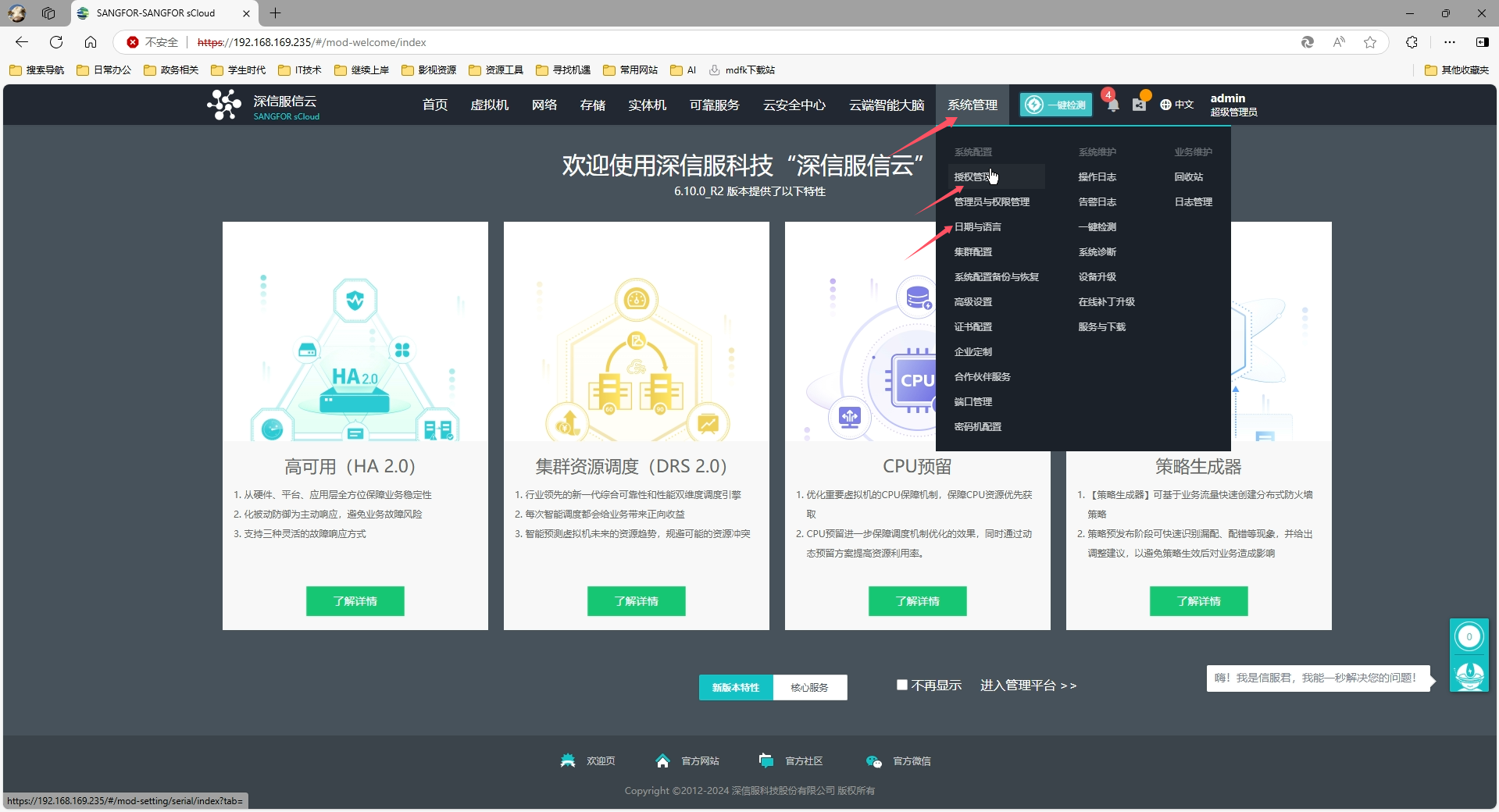Open the 虚拟机 menu

490,105
